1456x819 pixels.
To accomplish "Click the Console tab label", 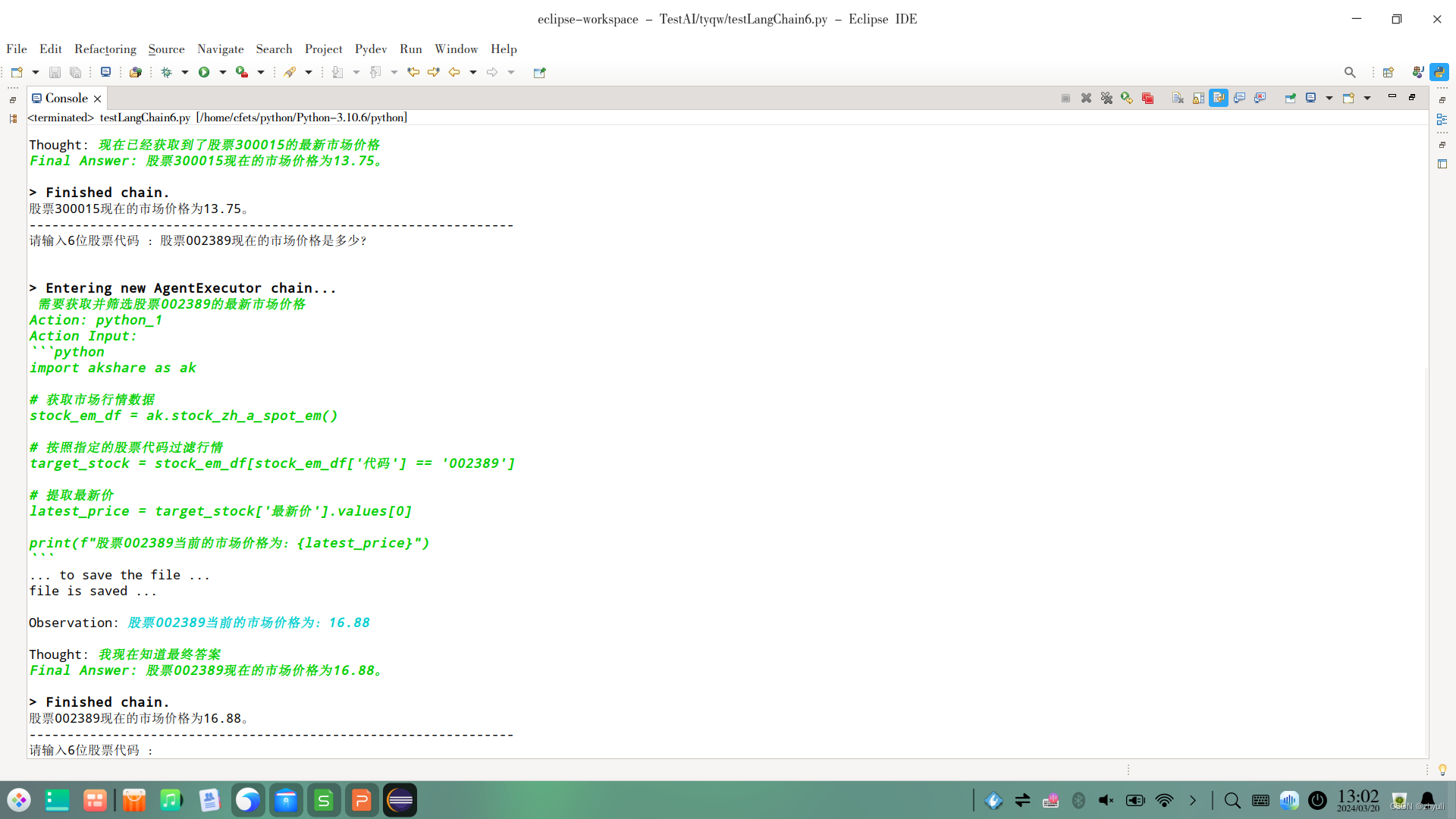I will click(64, 98).
